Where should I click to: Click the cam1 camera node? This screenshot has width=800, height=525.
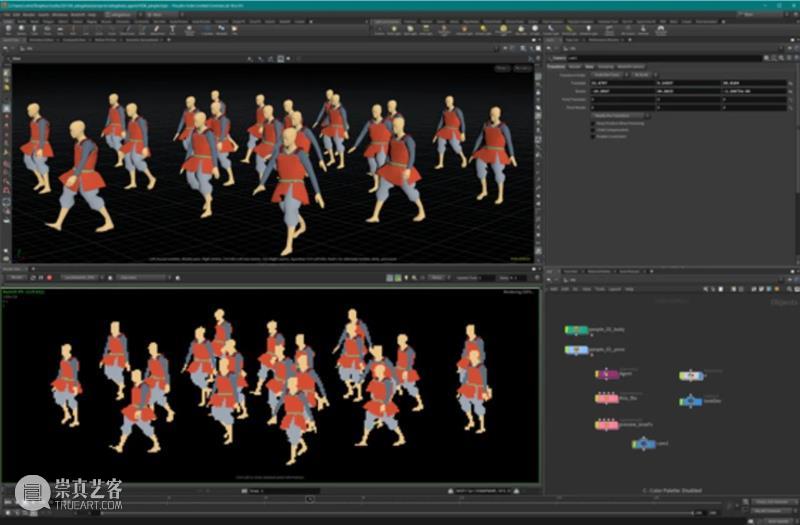pyautogui.click(x=644, y=443)
